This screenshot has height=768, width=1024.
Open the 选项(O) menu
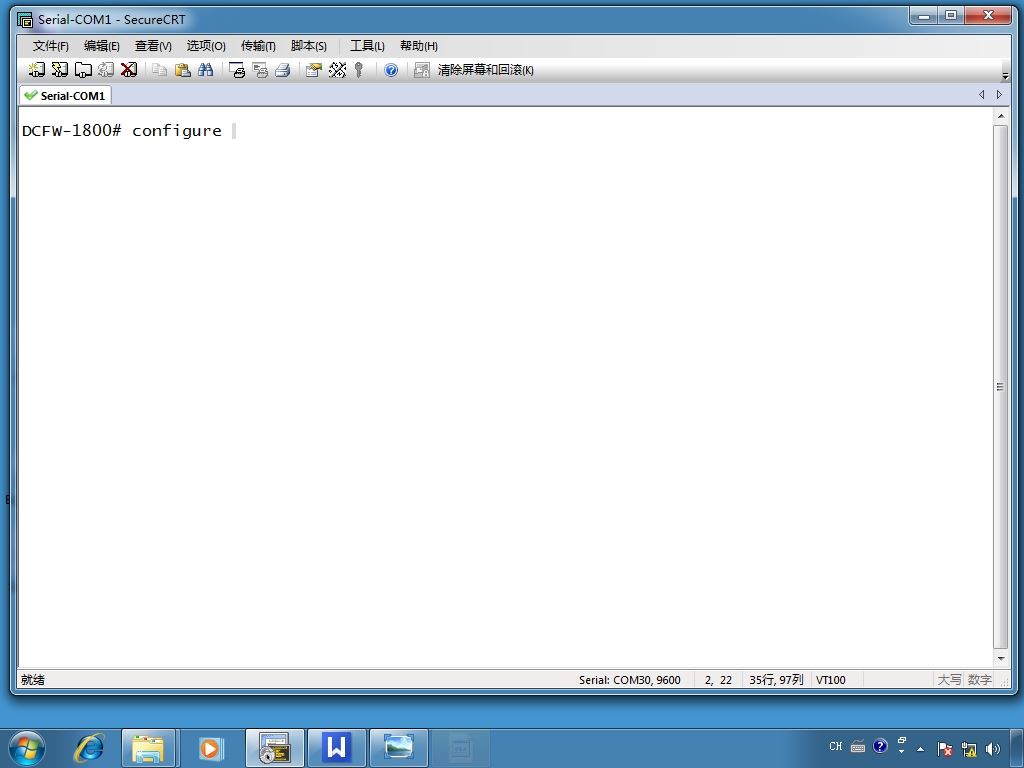(206, 46)
